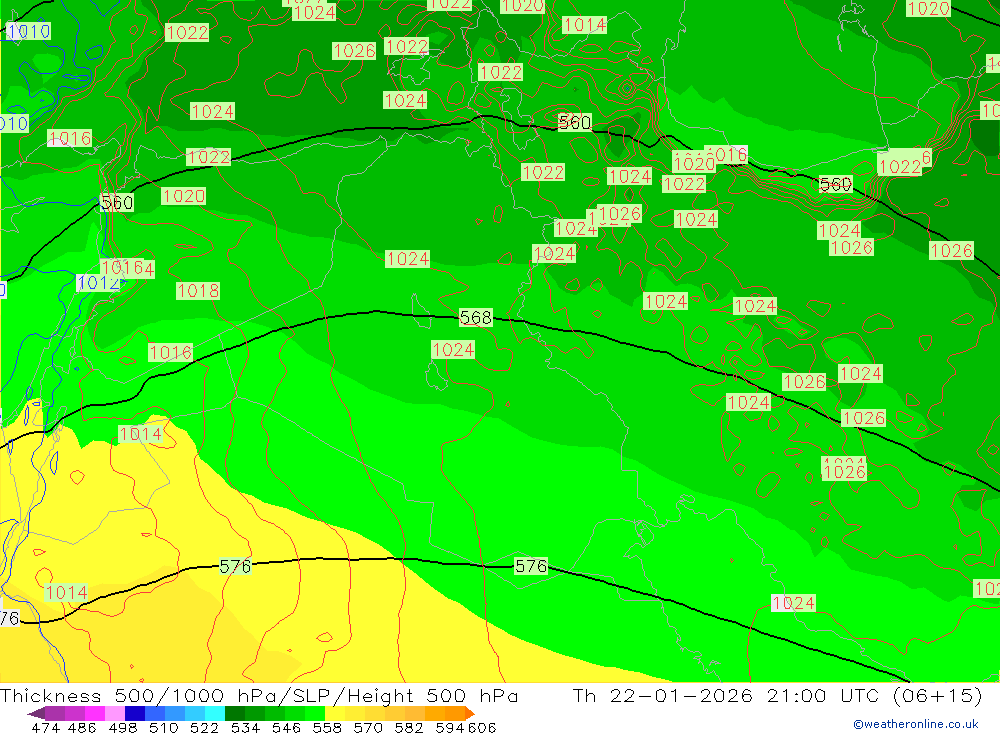
Task: Click the legend value 606
Action: tap(482, 727)
